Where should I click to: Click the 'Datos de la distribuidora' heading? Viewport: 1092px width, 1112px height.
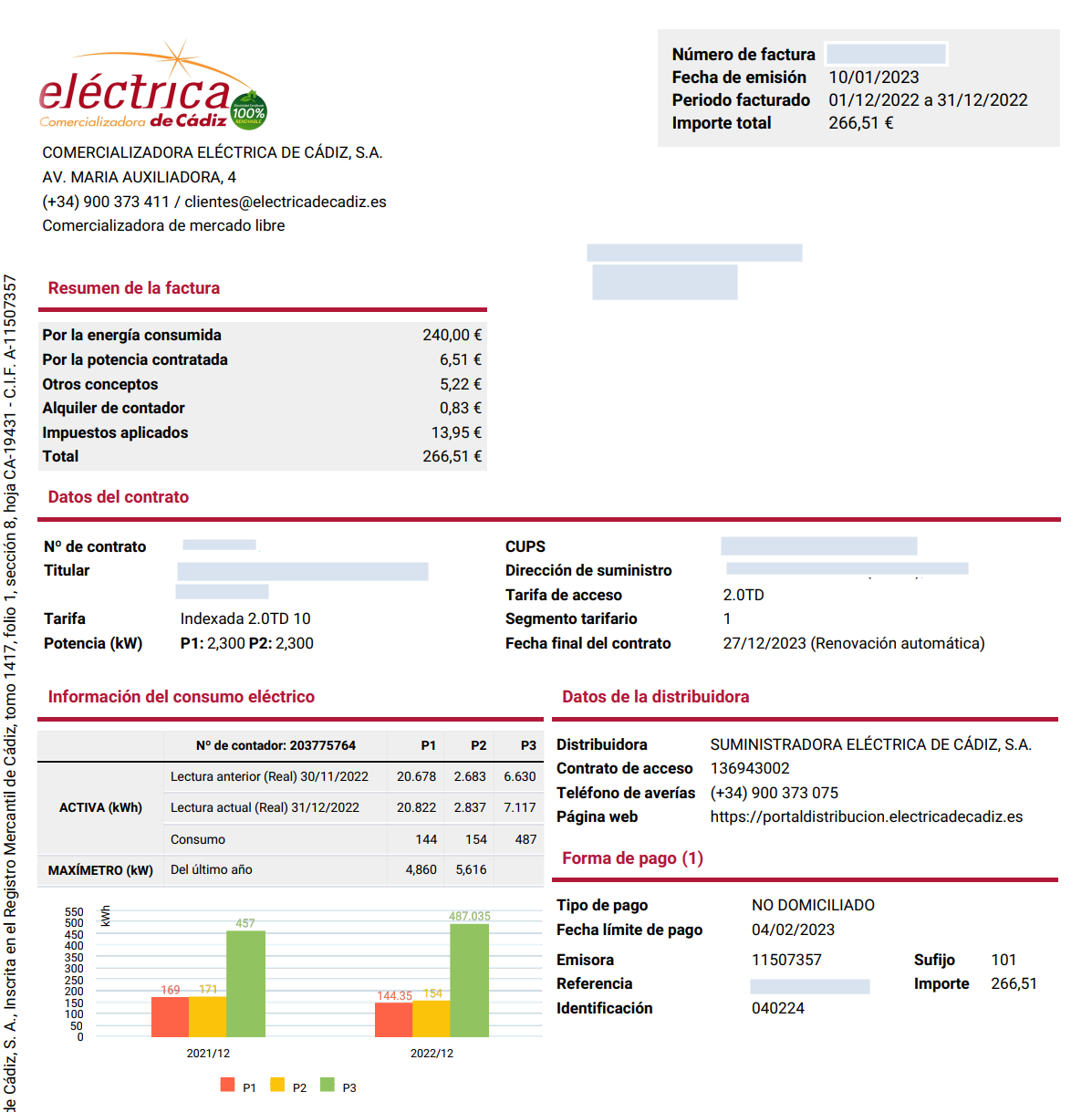(x=656, y=697)
